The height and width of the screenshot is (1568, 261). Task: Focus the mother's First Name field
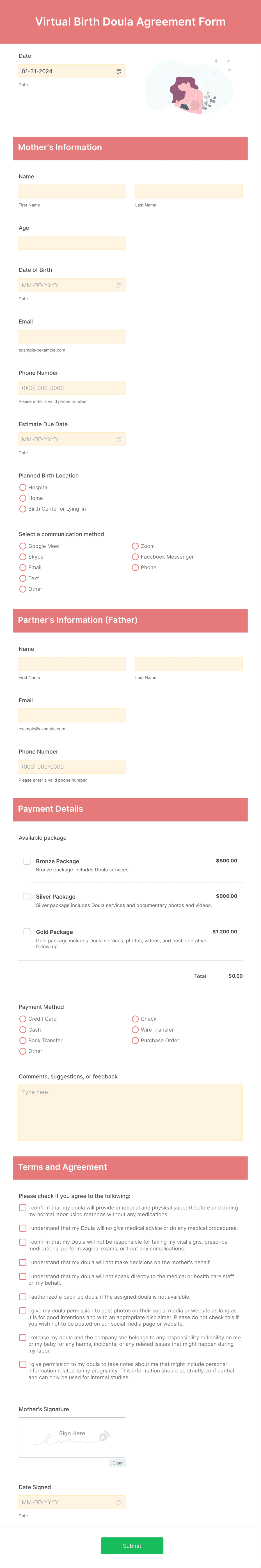tap(72, 191)
